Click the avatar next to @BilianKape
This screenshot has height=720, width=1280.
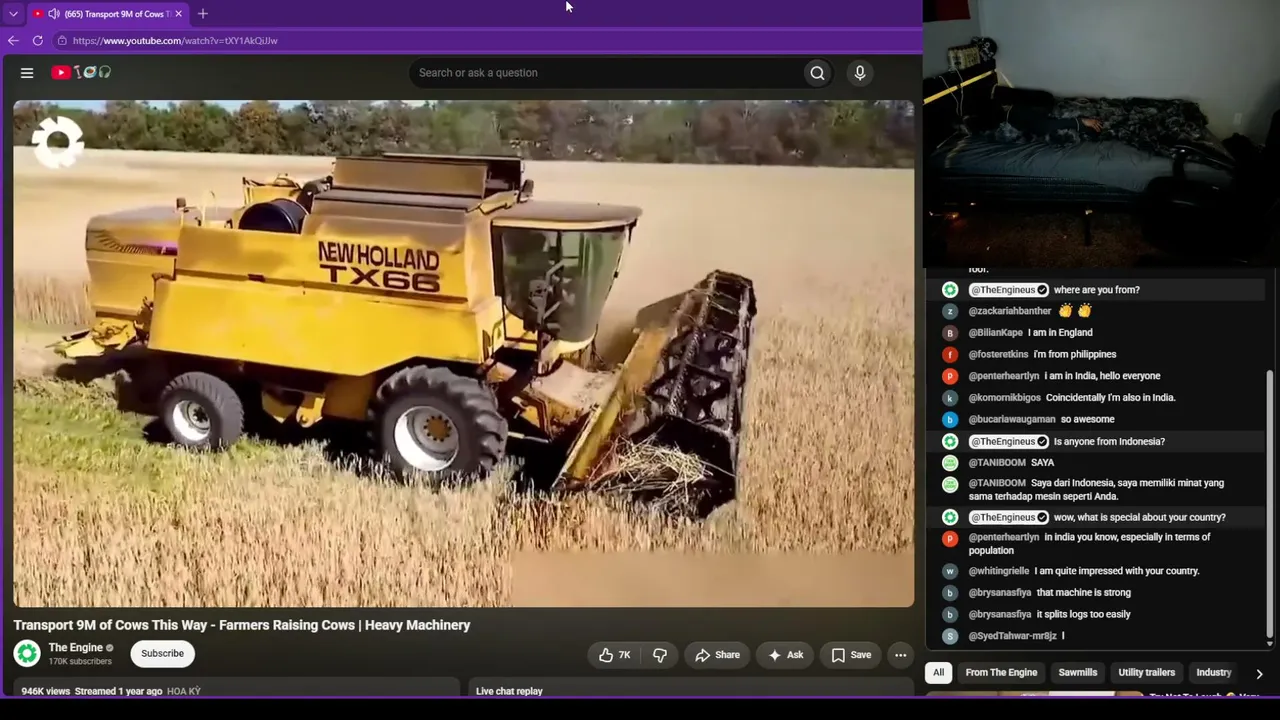[x=950, y=333]
